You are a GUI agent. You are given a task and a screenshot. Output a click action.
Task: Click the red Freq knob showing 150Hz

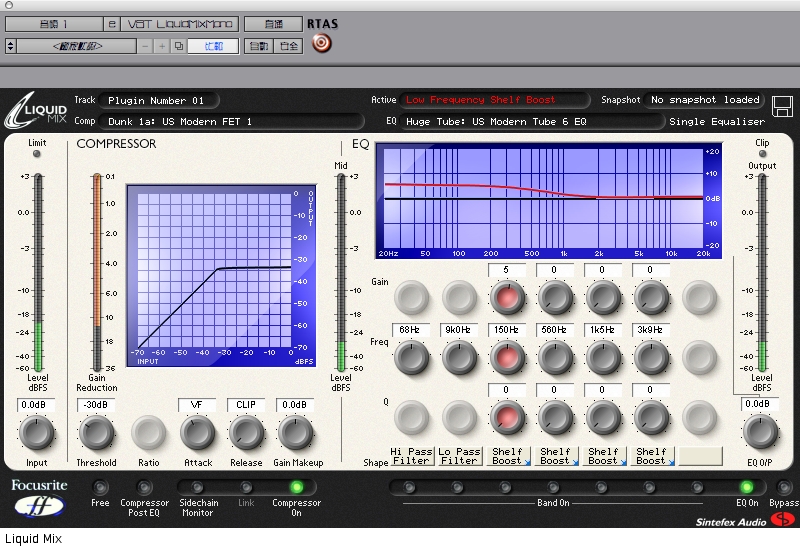pyautogui.click(x=507, y=357)
